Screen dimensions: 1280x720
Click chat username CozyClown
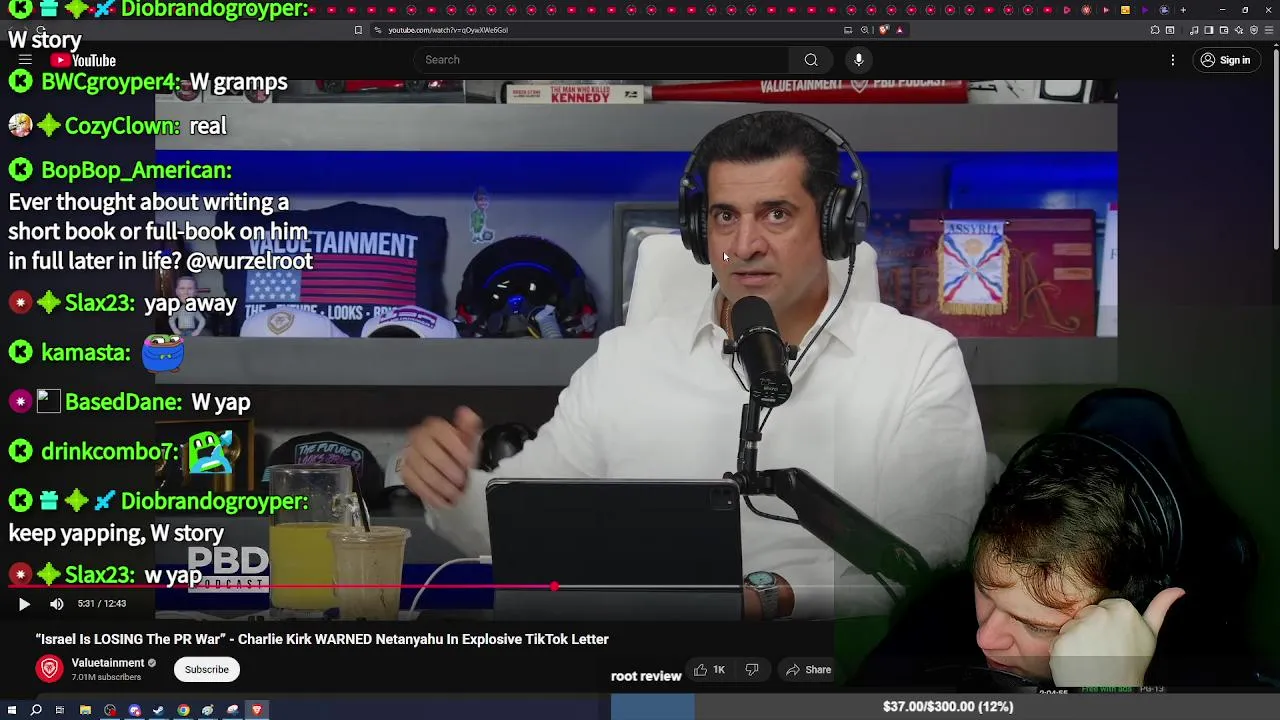[x=122, y=126]
